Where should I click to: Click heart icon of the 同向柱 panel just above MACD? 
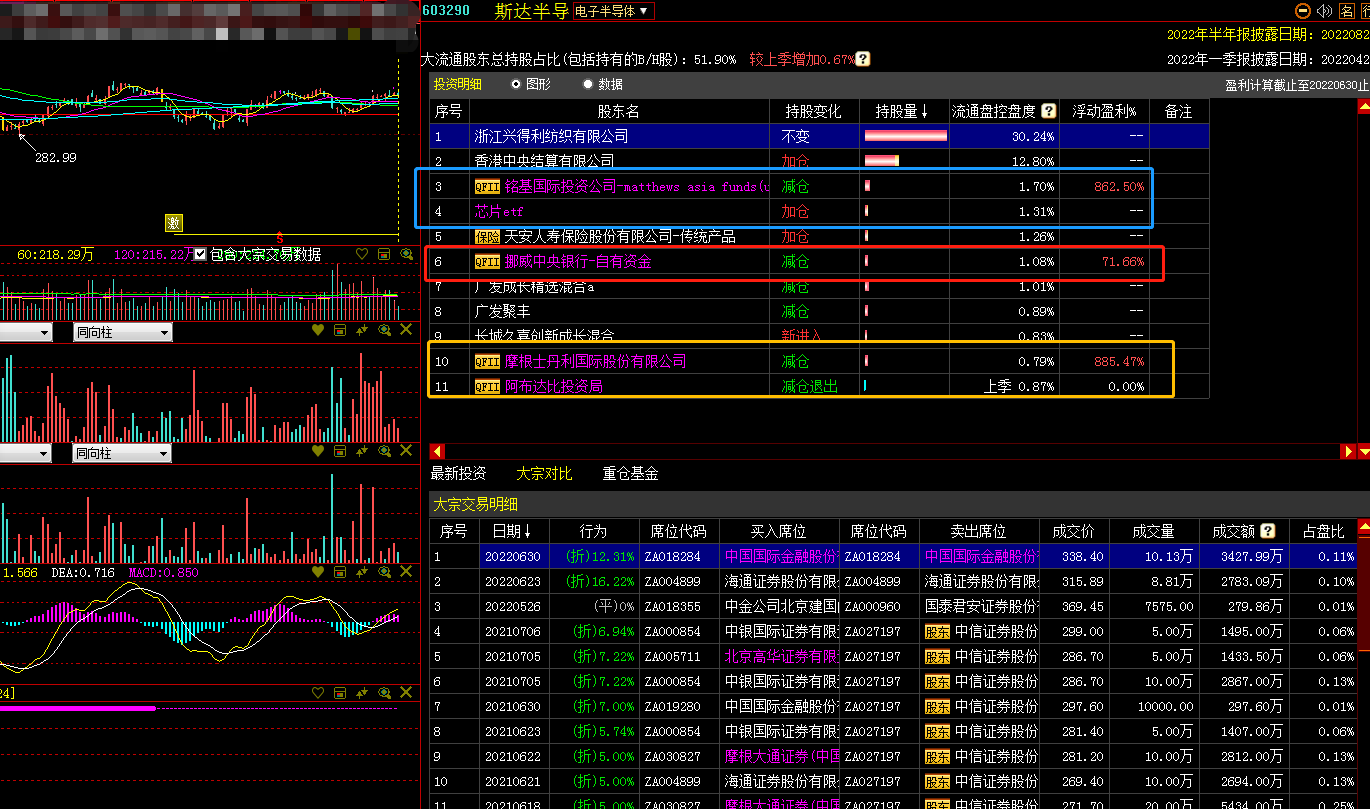[x=318, y=452]
